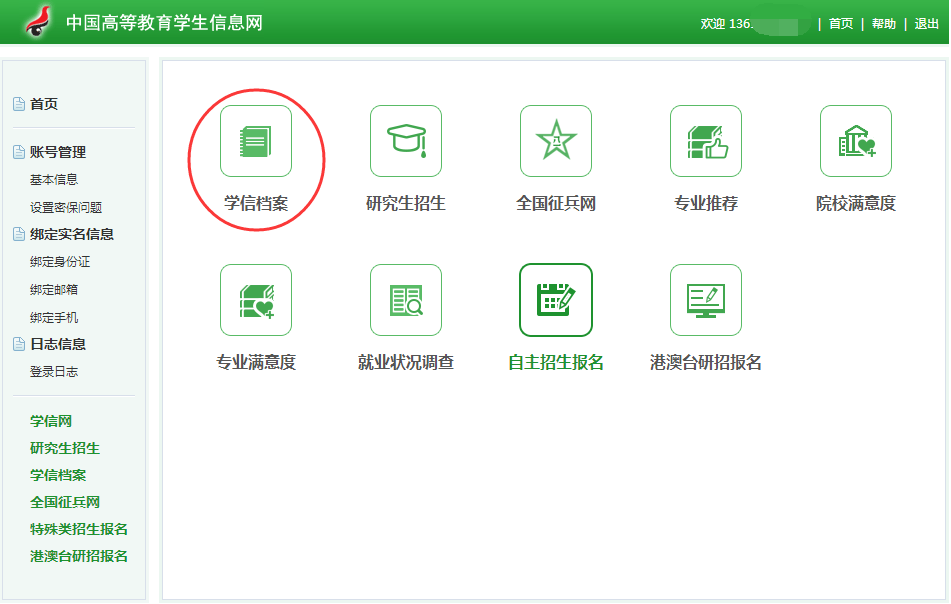Open the 研究生招生 graduation cap icon

406,141
